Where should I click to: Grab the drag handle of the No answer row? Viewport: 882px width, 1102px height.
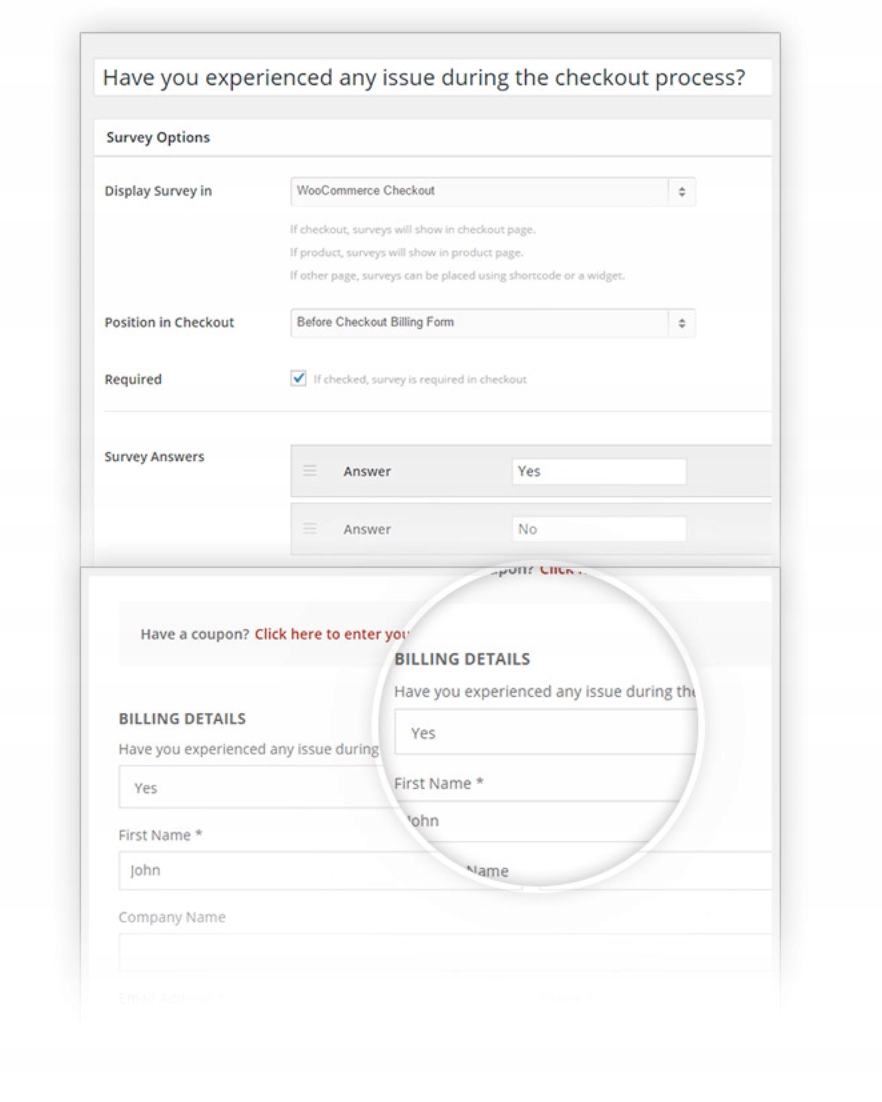[310, 529]
